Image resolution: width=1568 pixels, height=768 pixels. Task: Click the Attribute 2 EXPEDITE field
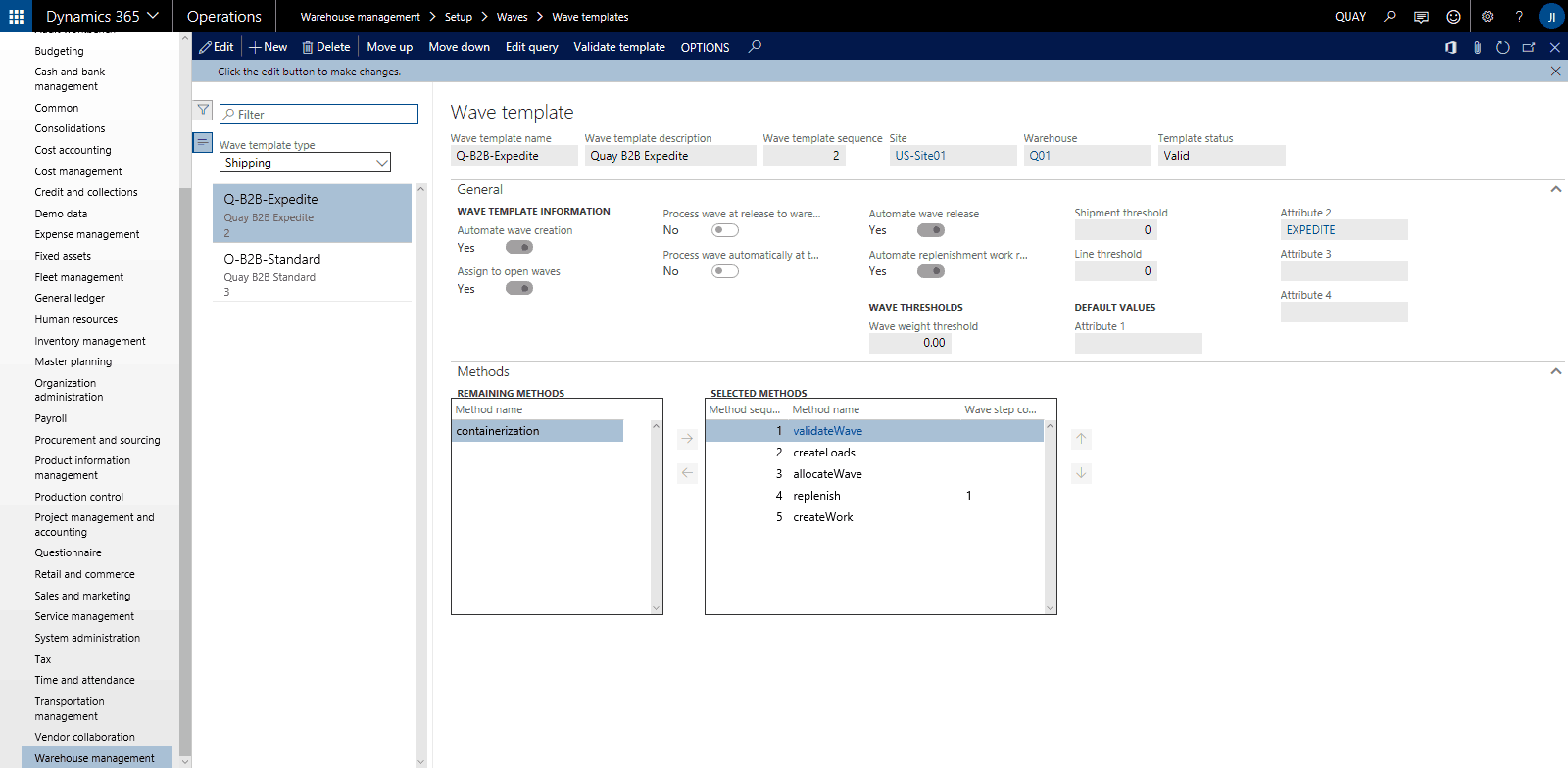[x=1344, y=230]
